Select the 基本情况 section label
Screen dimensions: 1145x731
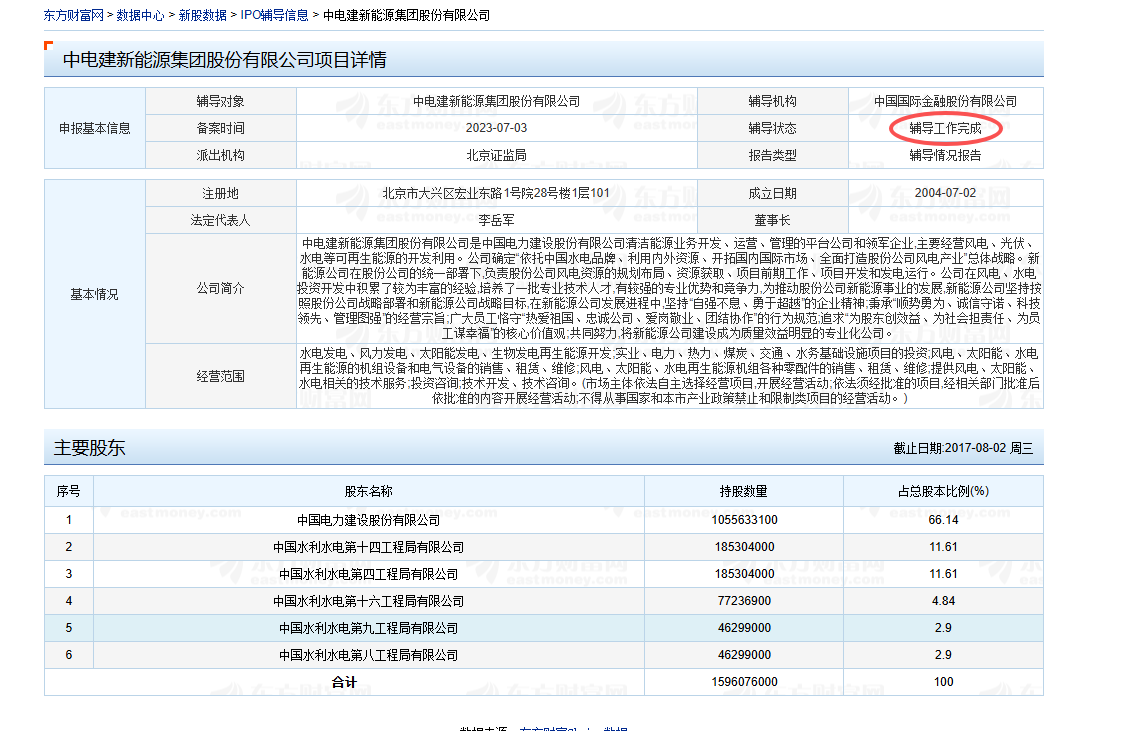[x=95, y=294]
